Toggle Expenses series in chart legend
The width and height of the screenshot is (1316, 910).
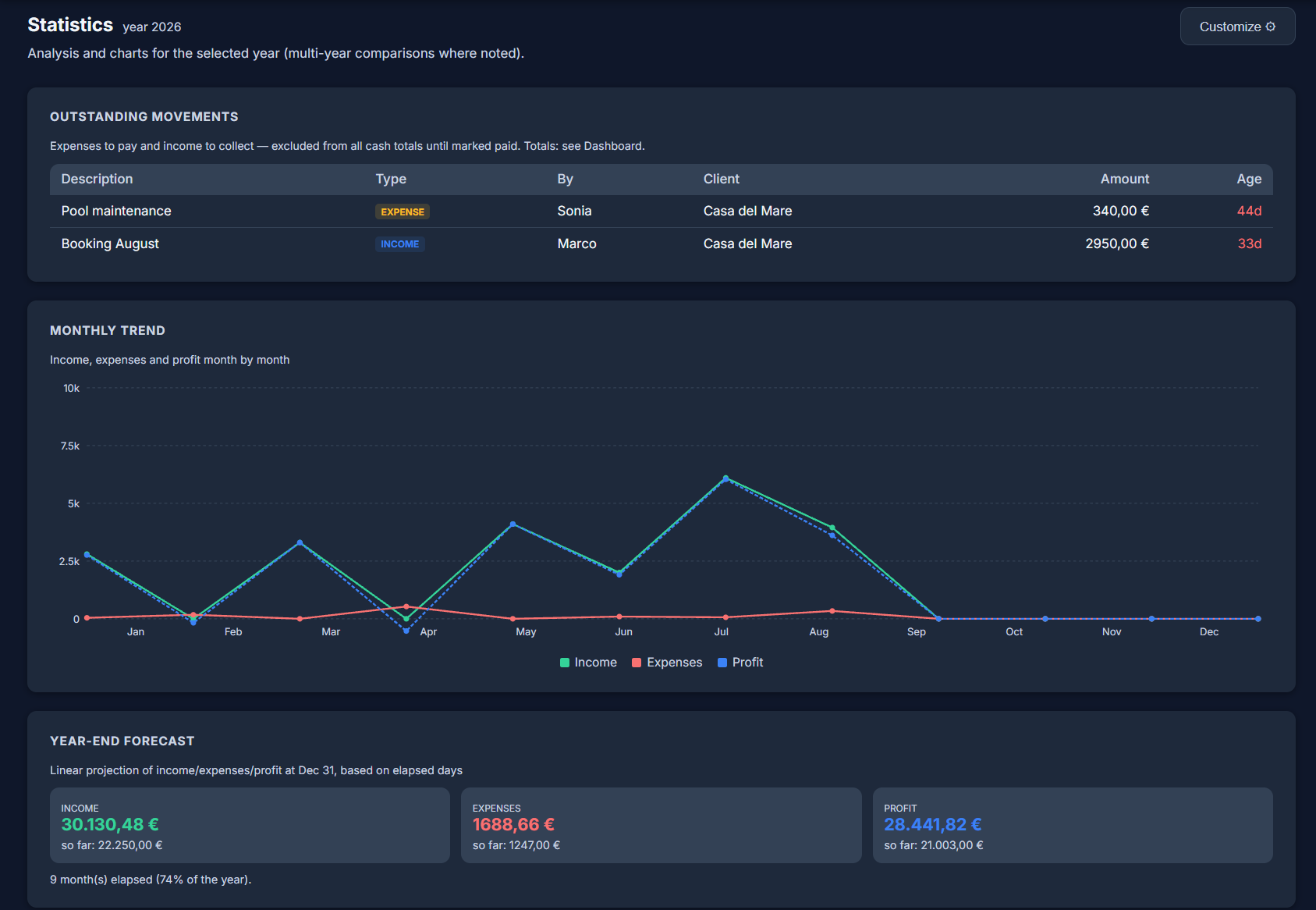tap(667, 662)
